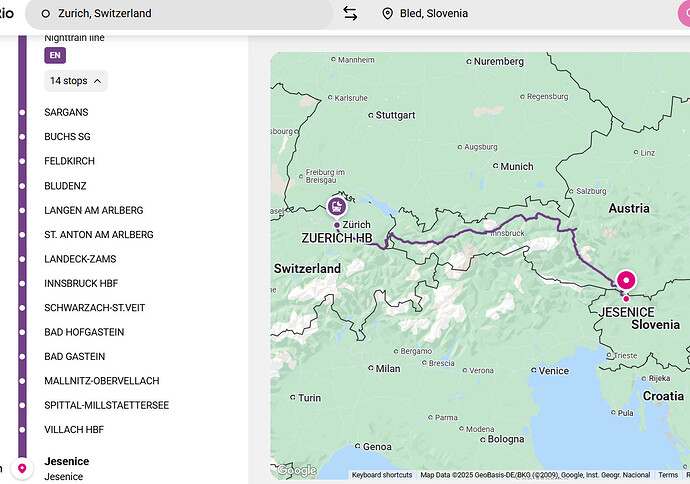Collapse the 14 stops list
Image resolution: width=690 pixels, height=484 pixels.
point(76,81)
